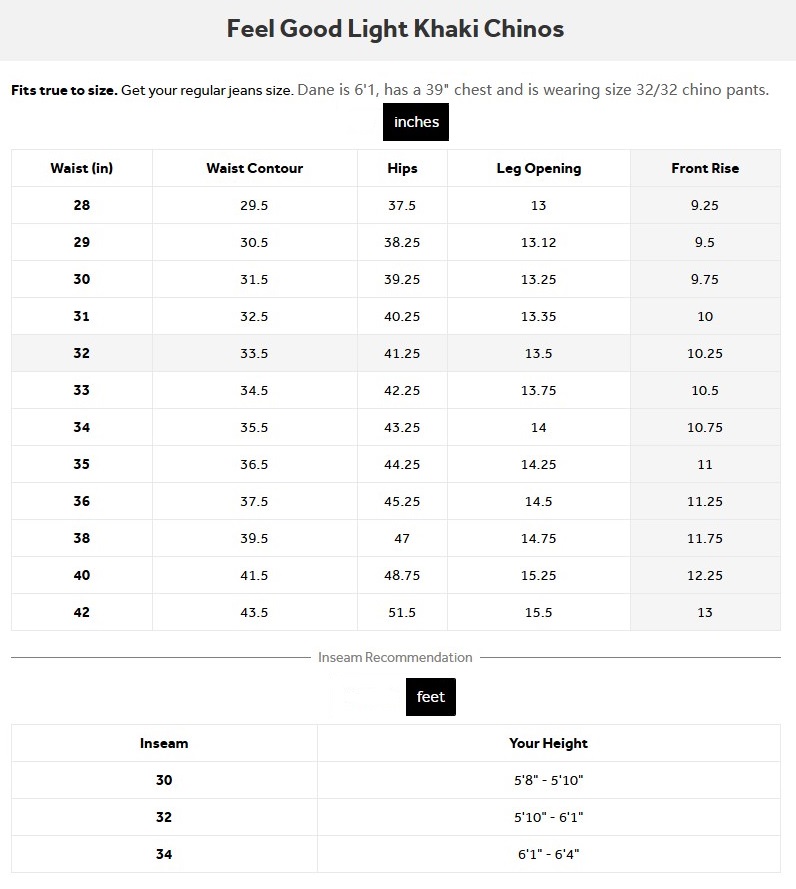This screenshot has width=796, height=889.
Task: Click the 47 hips value for size 38
Action: coord(402,538)
